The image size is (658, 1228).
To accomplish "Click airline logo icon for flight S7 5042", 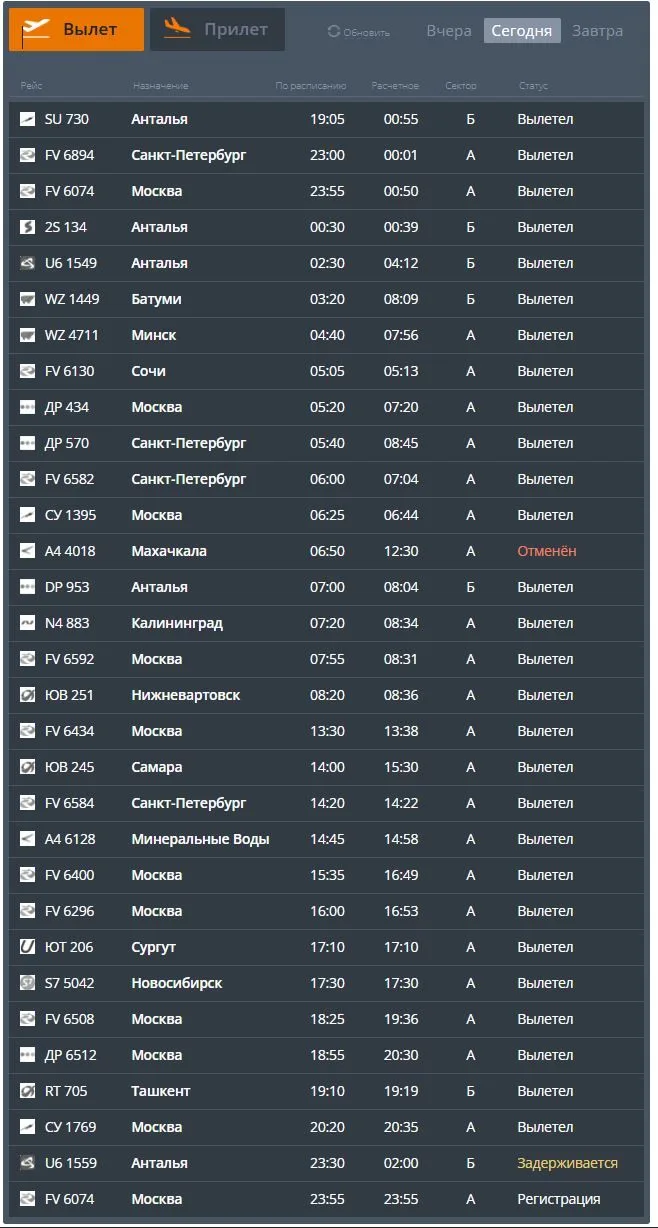I will pos(28,983).
